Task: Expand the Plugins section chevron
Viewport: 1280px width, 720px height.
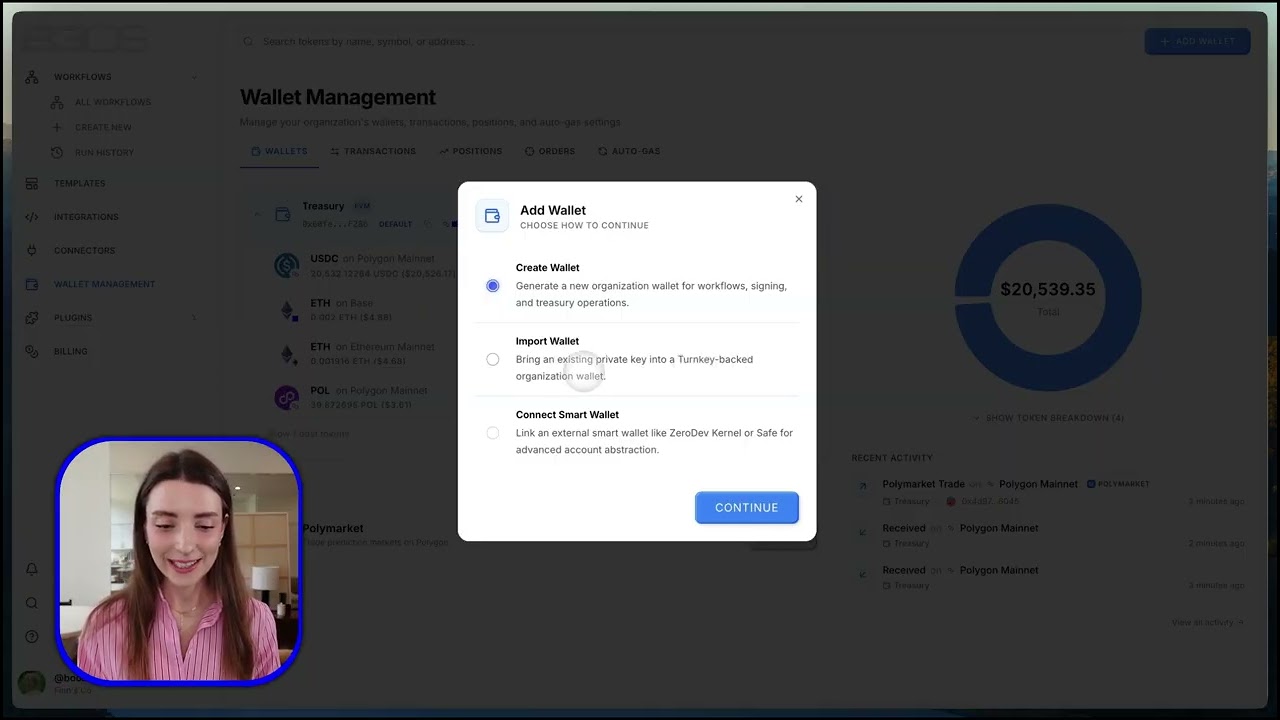Action: click(x=194, y=318)
